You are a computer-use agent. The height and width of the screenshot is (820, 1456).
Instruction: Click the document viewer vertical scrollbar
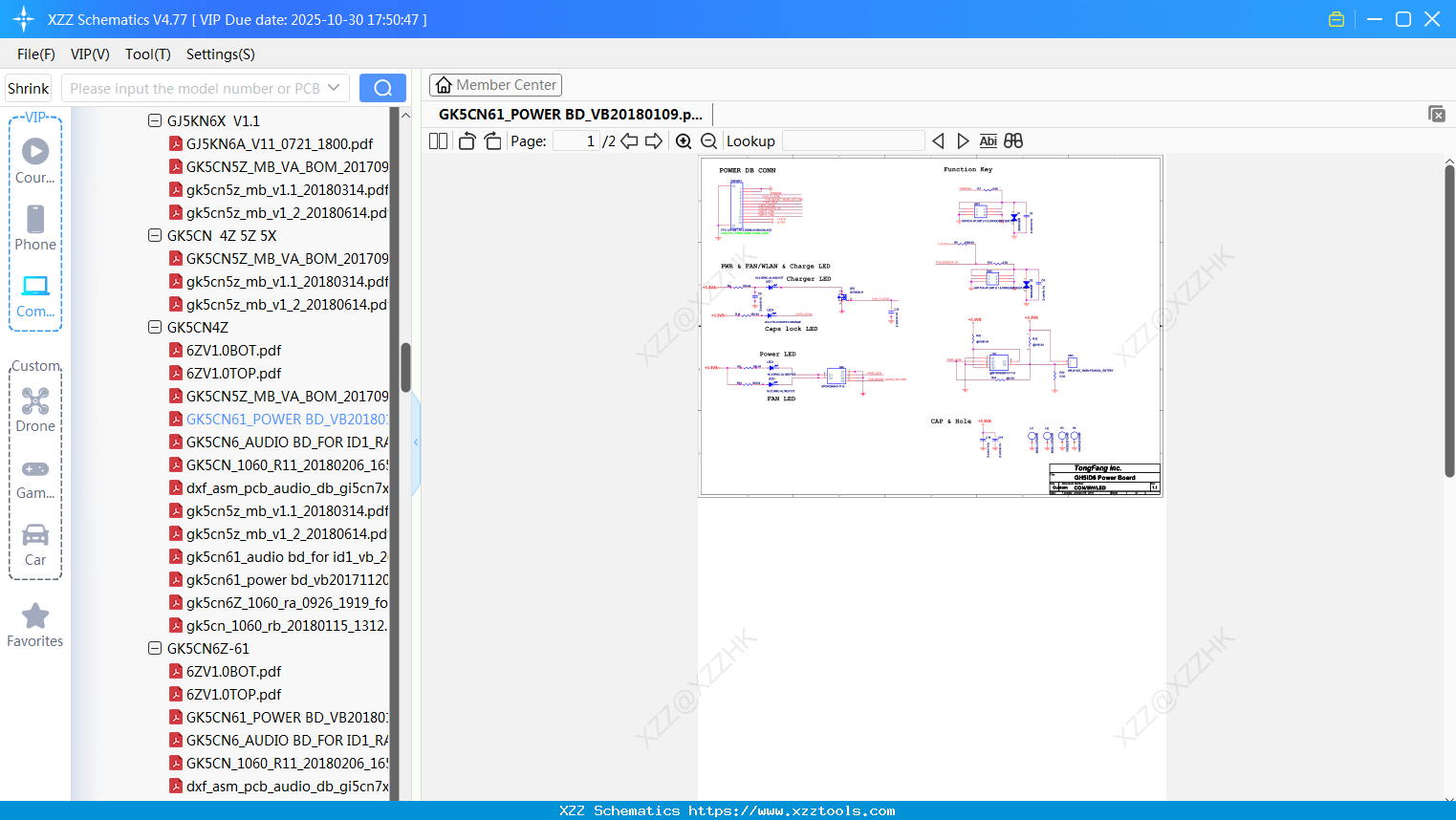click(x=1449, y=321)
